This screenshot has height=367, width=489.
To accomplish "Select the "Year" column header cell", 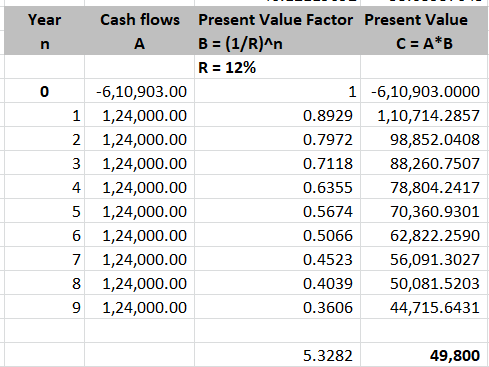I will coord(44,20).
